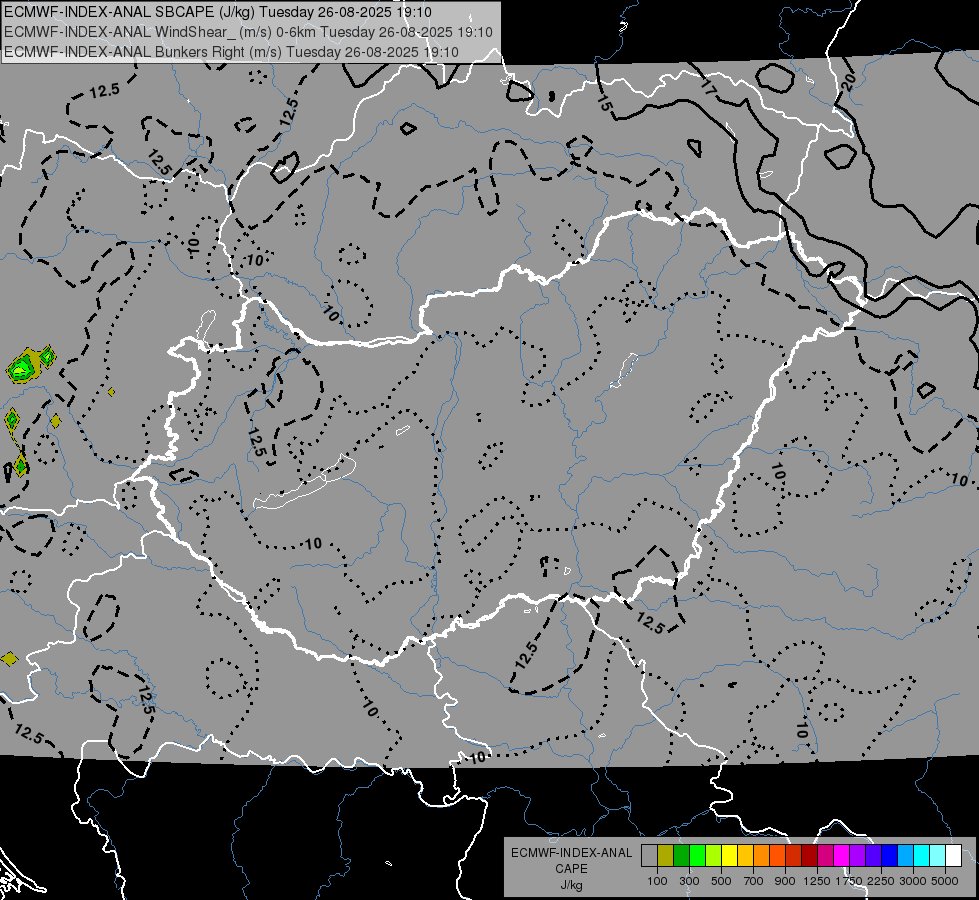979x900 pixels.
Task: Click the legend value 1250
Action: [x=817, y=881]
